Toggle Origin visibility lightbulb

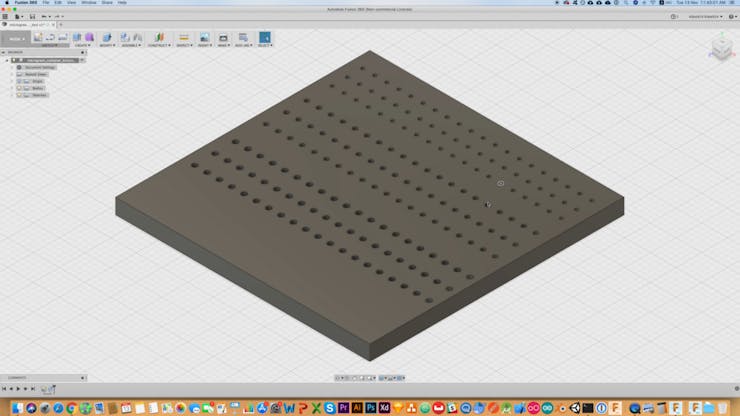(x=19, y=81)
